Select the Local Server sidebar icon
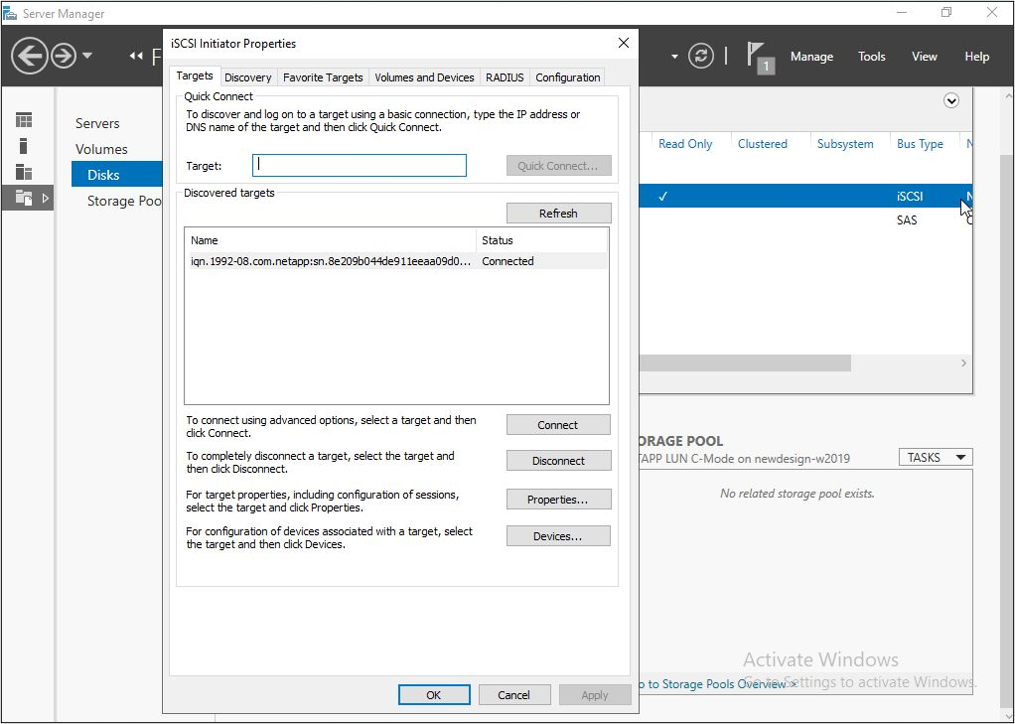The width and height of the screenshot is (1015, 724). click(24, 146)
